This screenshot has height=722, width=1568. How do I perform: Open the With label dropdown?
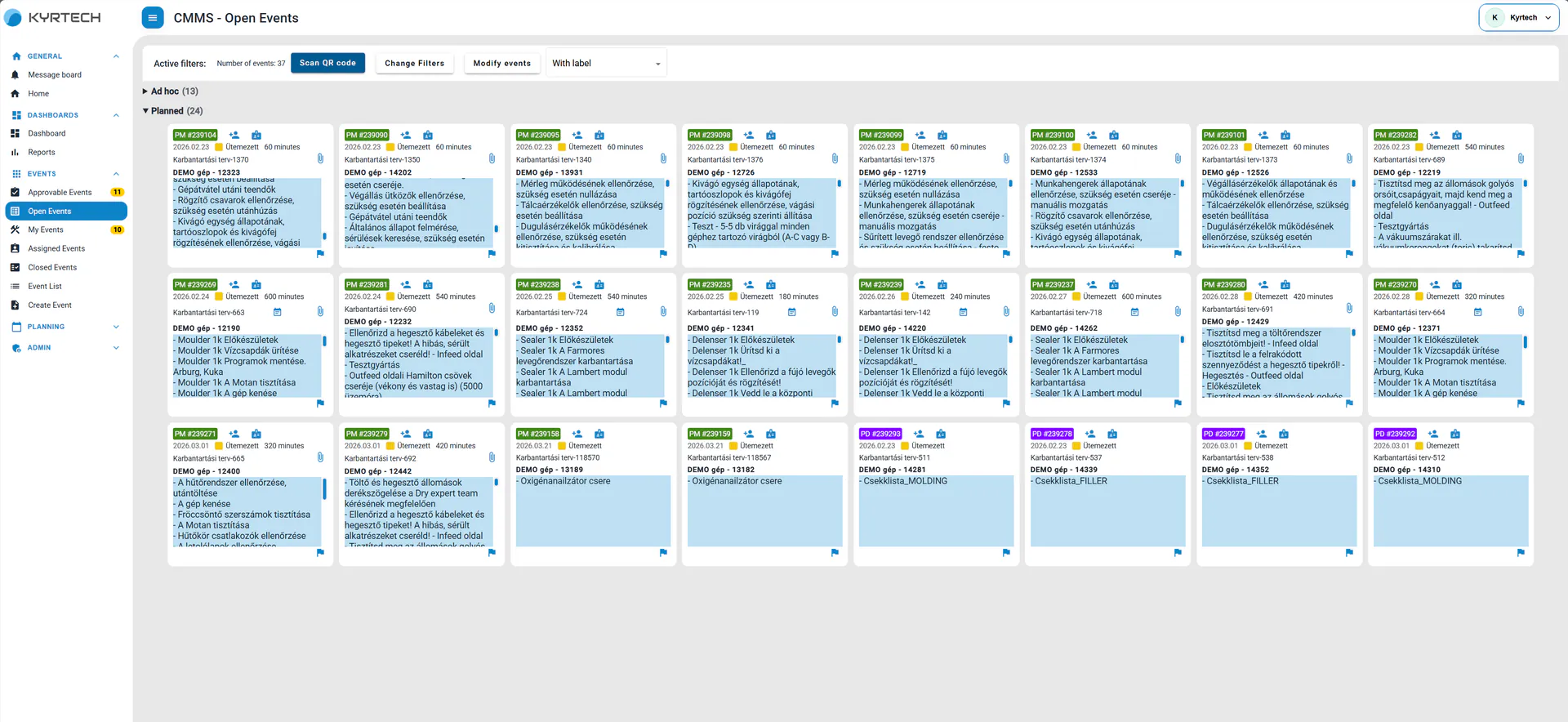606,63
